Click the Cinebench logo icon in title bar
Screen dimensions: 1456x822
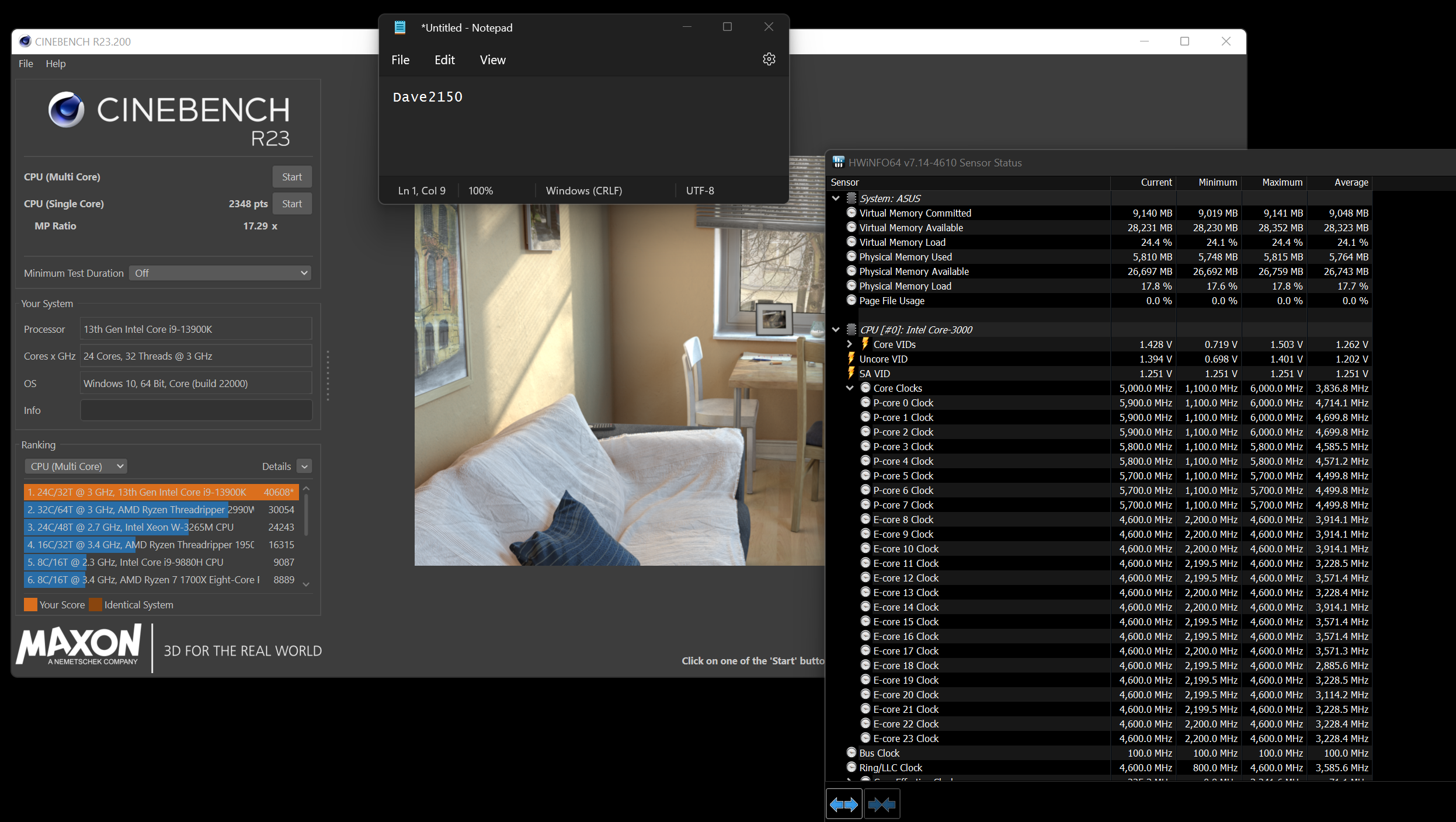(x=25, y=41)
